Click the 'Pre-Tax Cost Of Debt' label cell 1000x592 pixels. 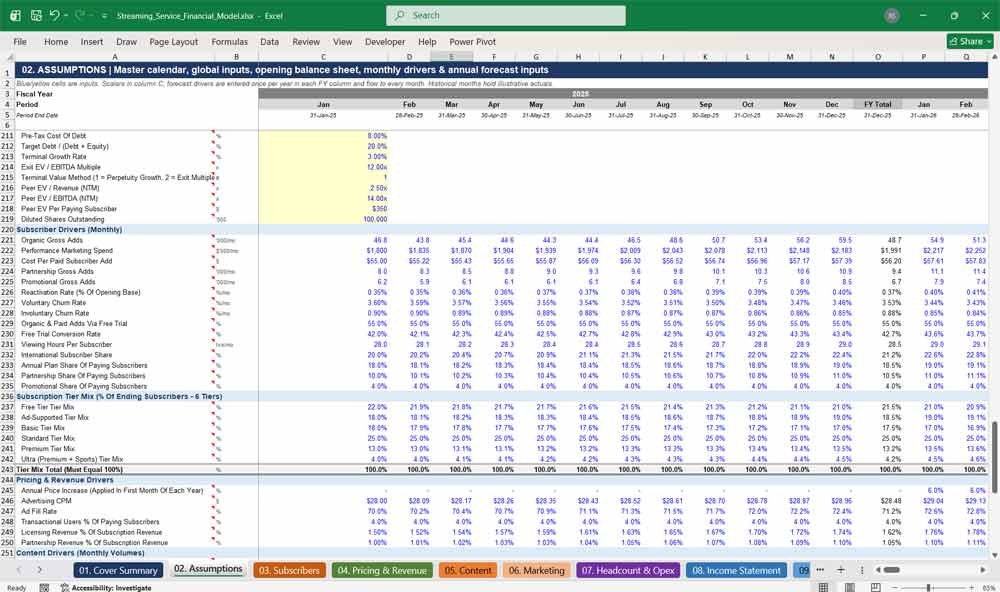point(54,136)
